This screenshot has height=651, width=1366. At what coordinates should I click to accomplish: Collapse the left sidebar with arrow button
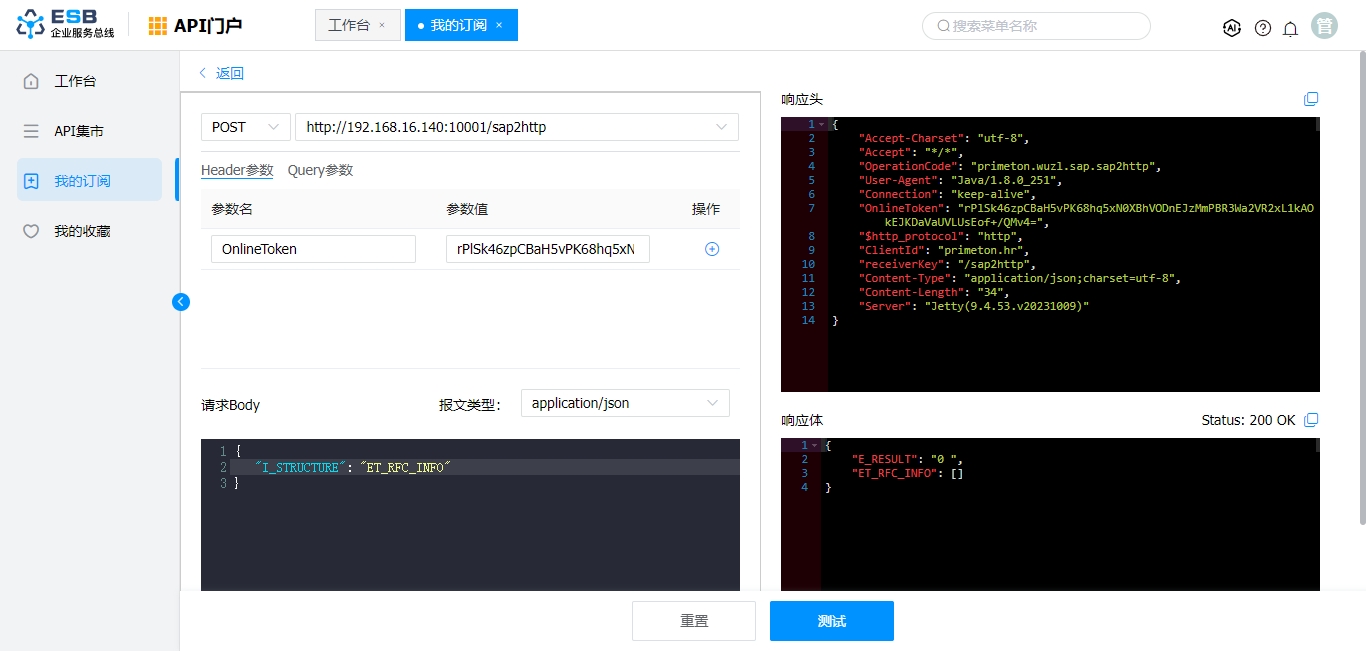coord(181,301)
